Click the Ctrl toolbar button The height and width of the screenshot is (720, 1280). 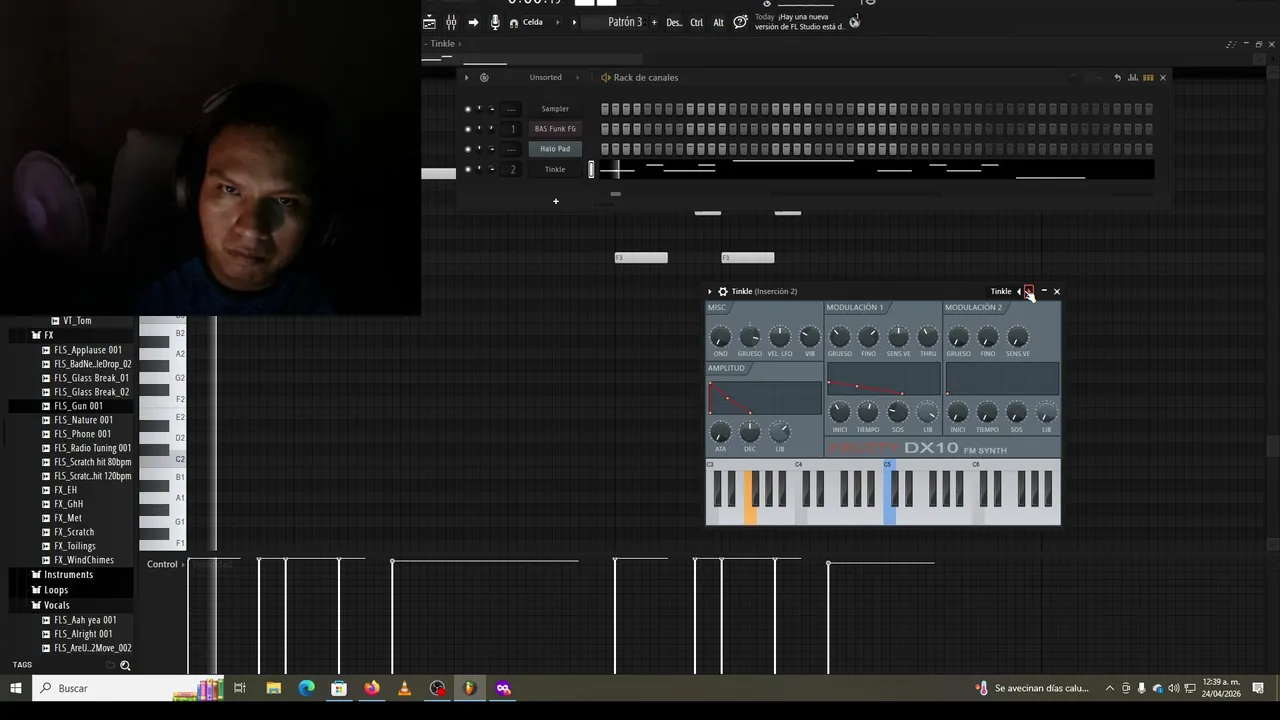click(x=696, y=22)
